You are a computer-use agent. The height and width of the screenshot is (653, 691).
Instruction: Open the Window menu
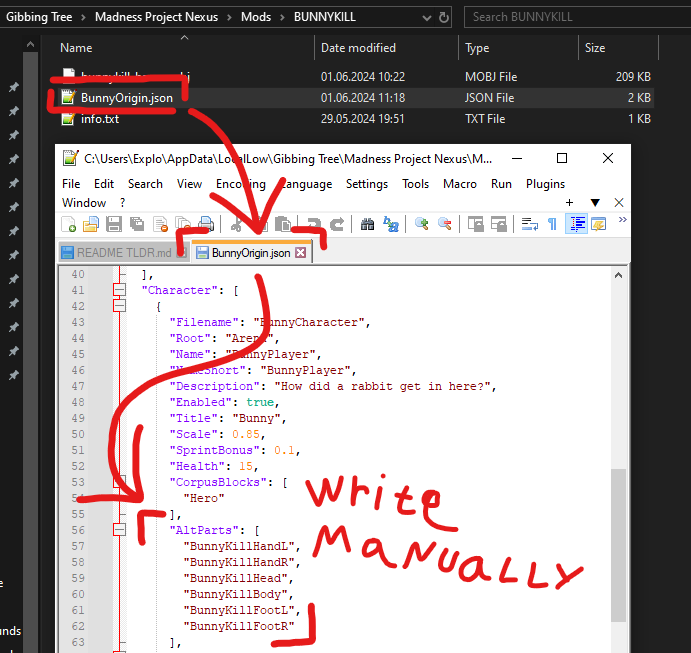point(84,203)
